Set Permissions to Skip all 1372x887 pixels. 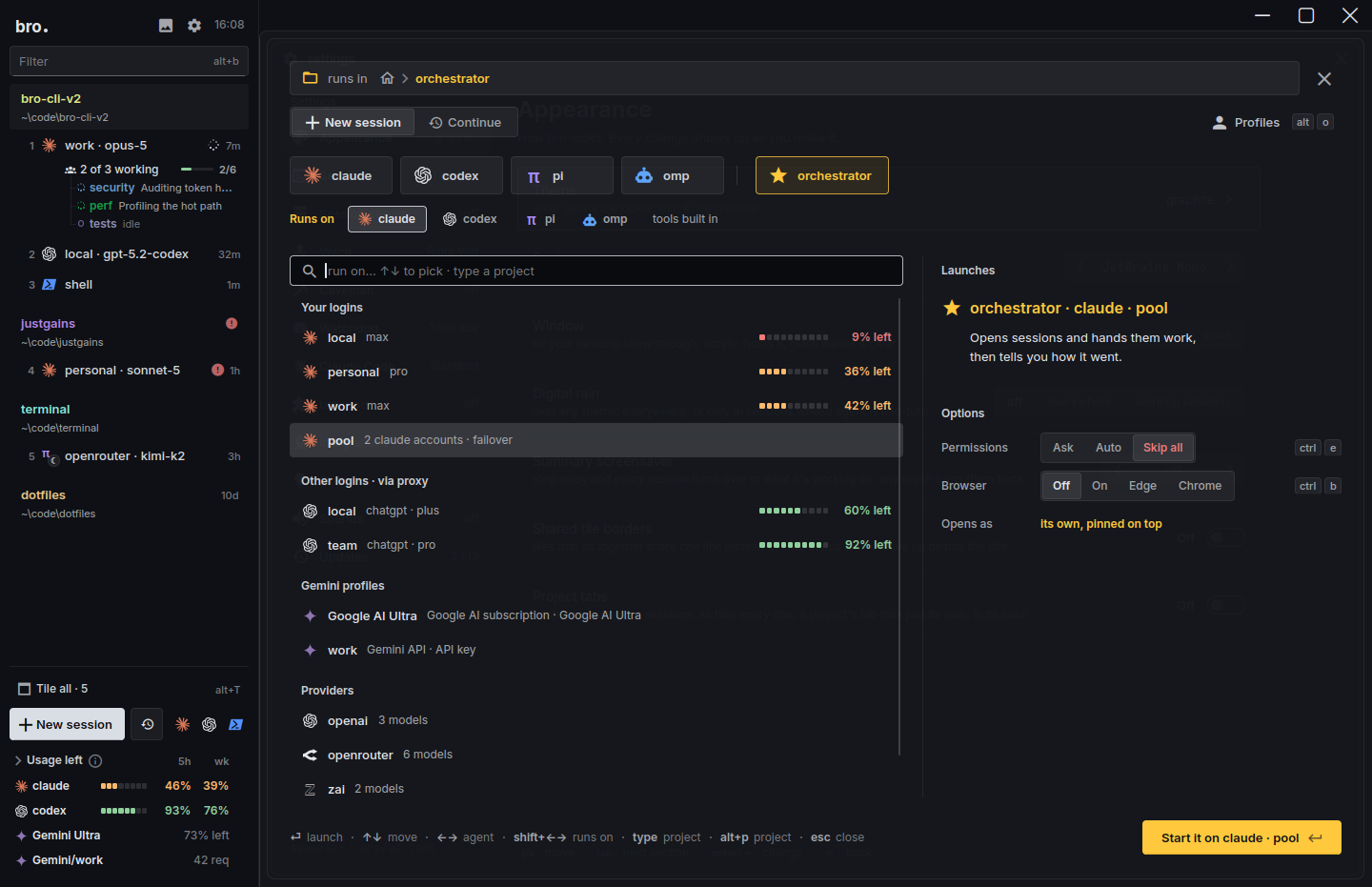tap(1163, 448)
